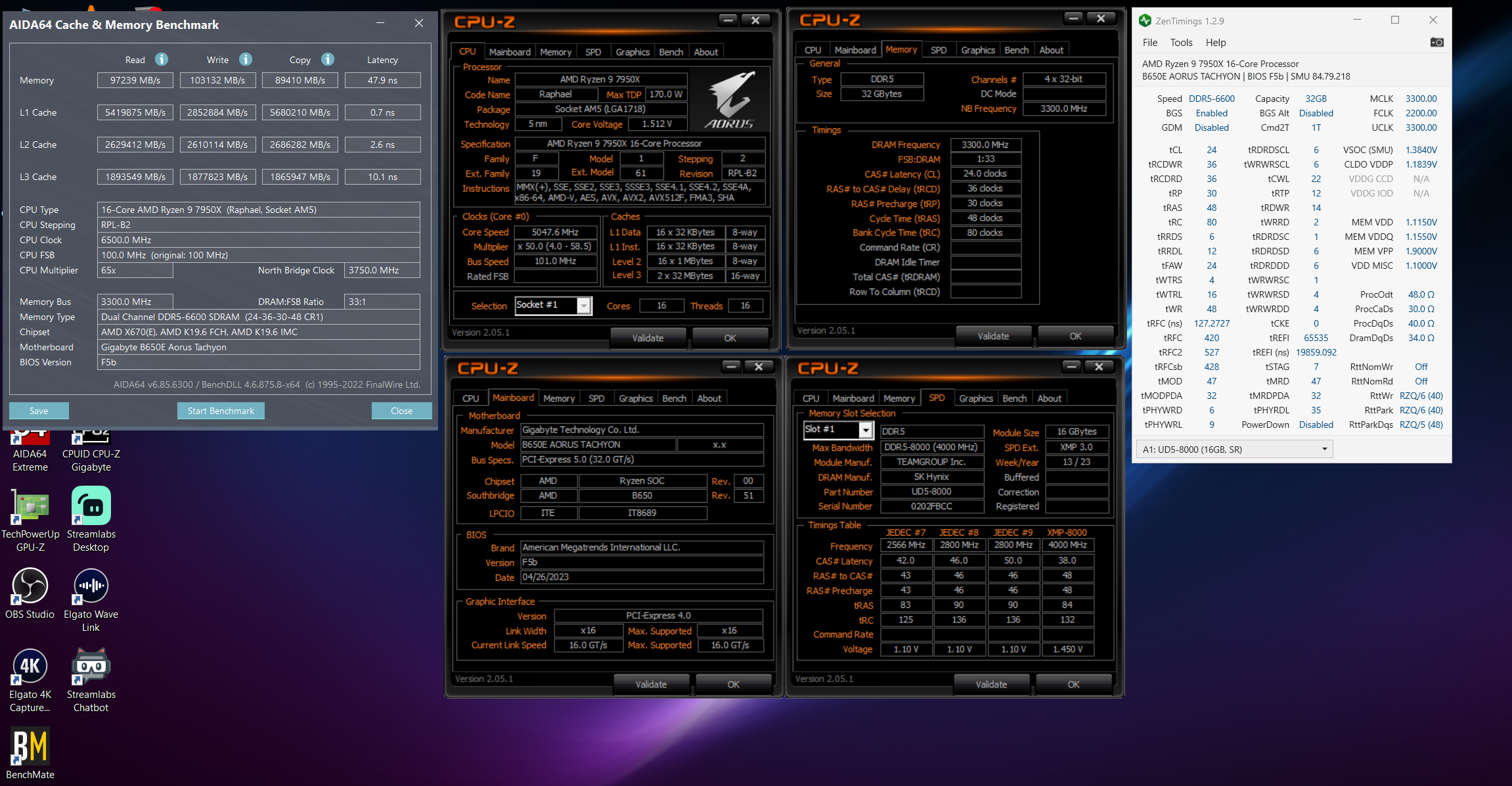
Task: Click the L3 Cache Read 1893549 MB/s field
Action: pos(135,177)
